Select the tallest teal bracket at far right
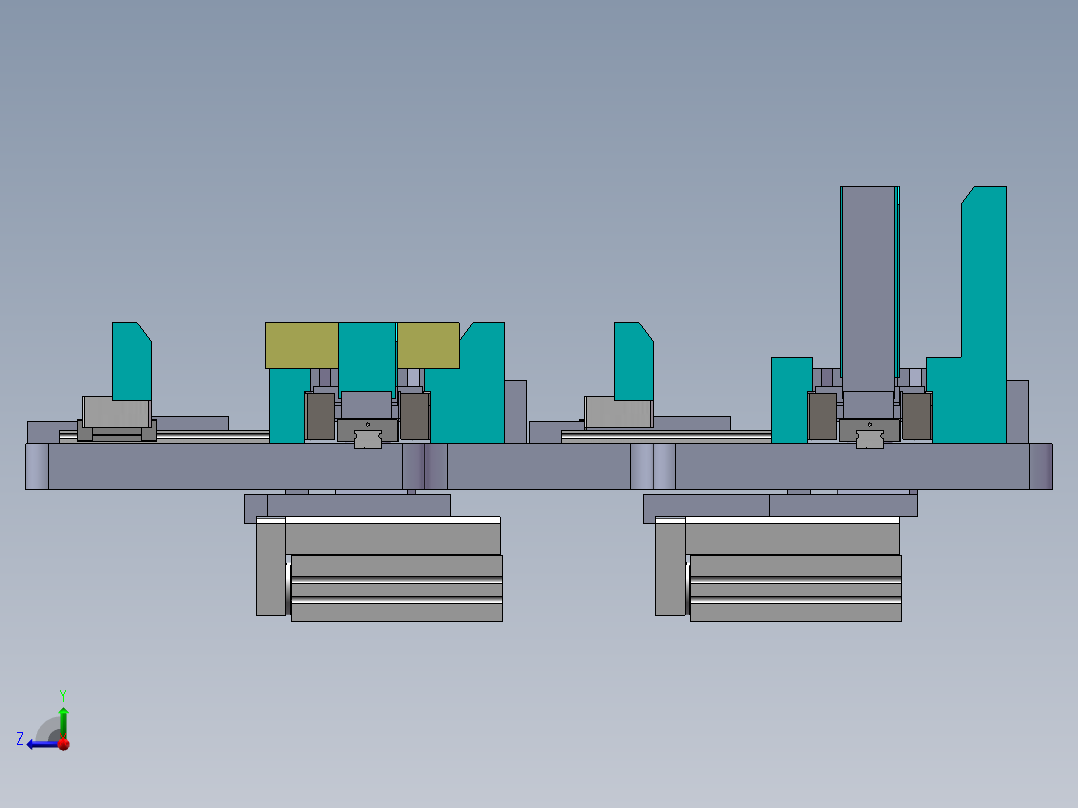Viewport: 1078px width, 808px height. point(984,314)
